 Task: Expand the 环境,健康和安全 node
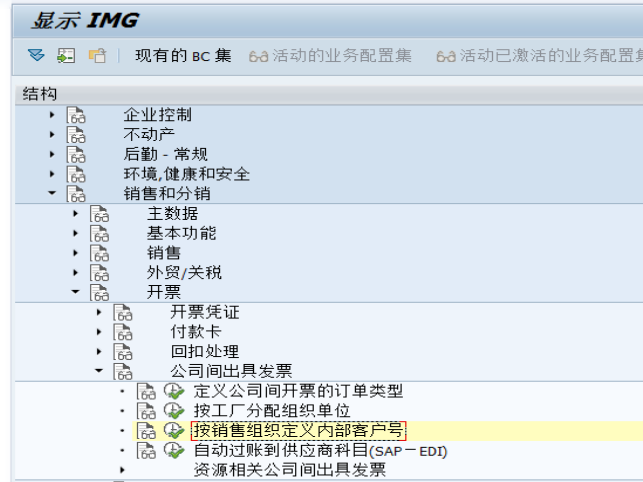[x=52, y=174]
